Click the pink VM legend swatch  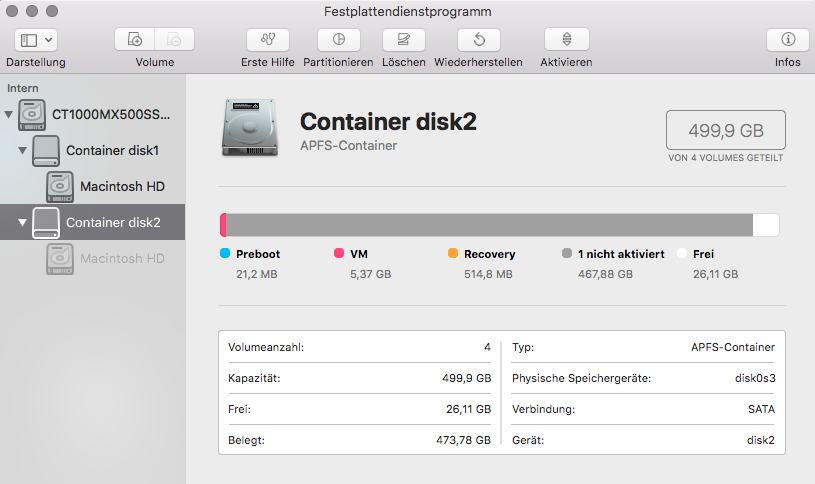(x=339, y=254)
